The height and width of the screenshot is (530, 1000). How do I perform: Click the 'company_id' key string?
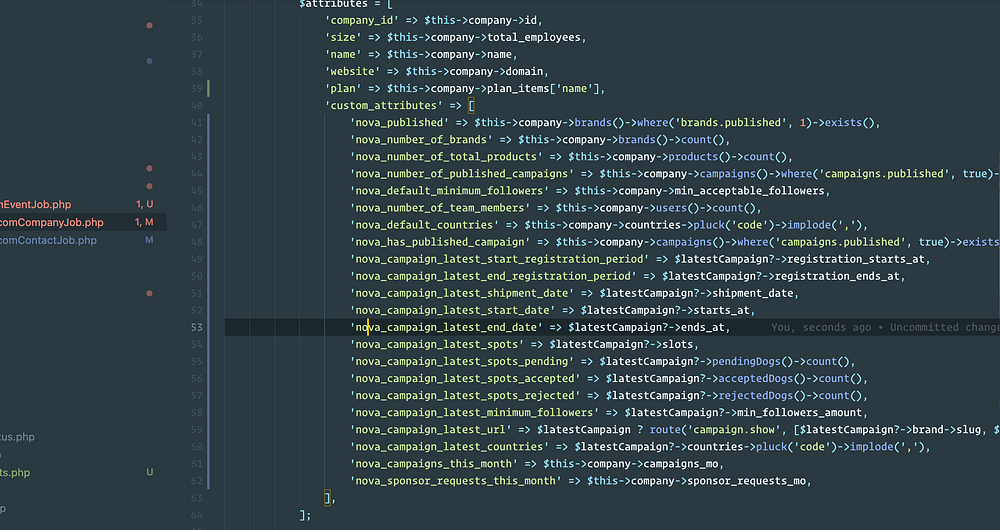(362, 20)
